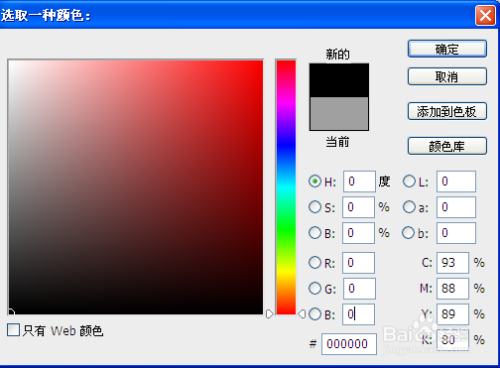Screen dimensions: 500x368
Task: Click the 取消 button
Action: point(447,77)
